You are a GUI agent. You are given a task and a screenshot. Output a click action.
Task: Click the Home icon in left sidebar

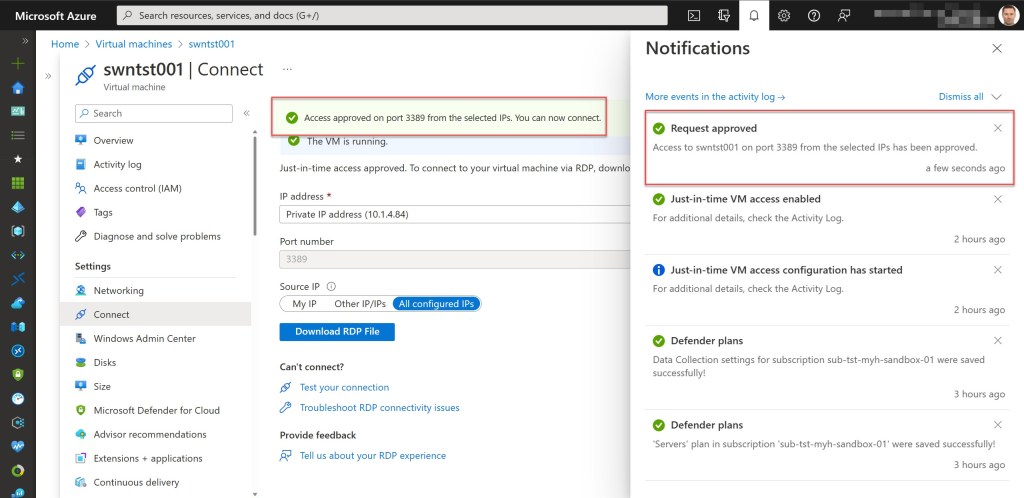[17, 87]
